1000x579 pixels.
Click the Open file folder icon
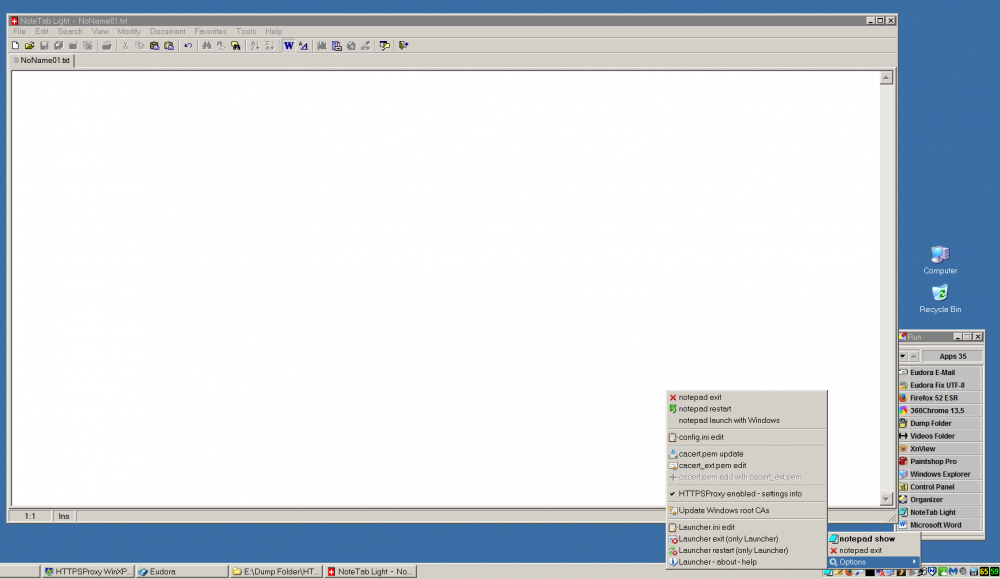click(x=30, y=45)
